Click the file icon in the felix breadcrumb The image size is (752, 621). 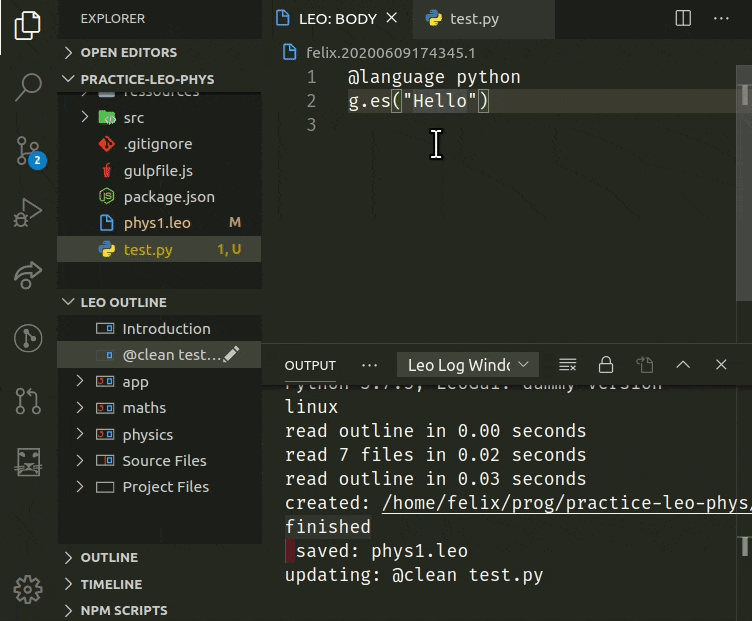pyautogui.click(x=290, y=52)
